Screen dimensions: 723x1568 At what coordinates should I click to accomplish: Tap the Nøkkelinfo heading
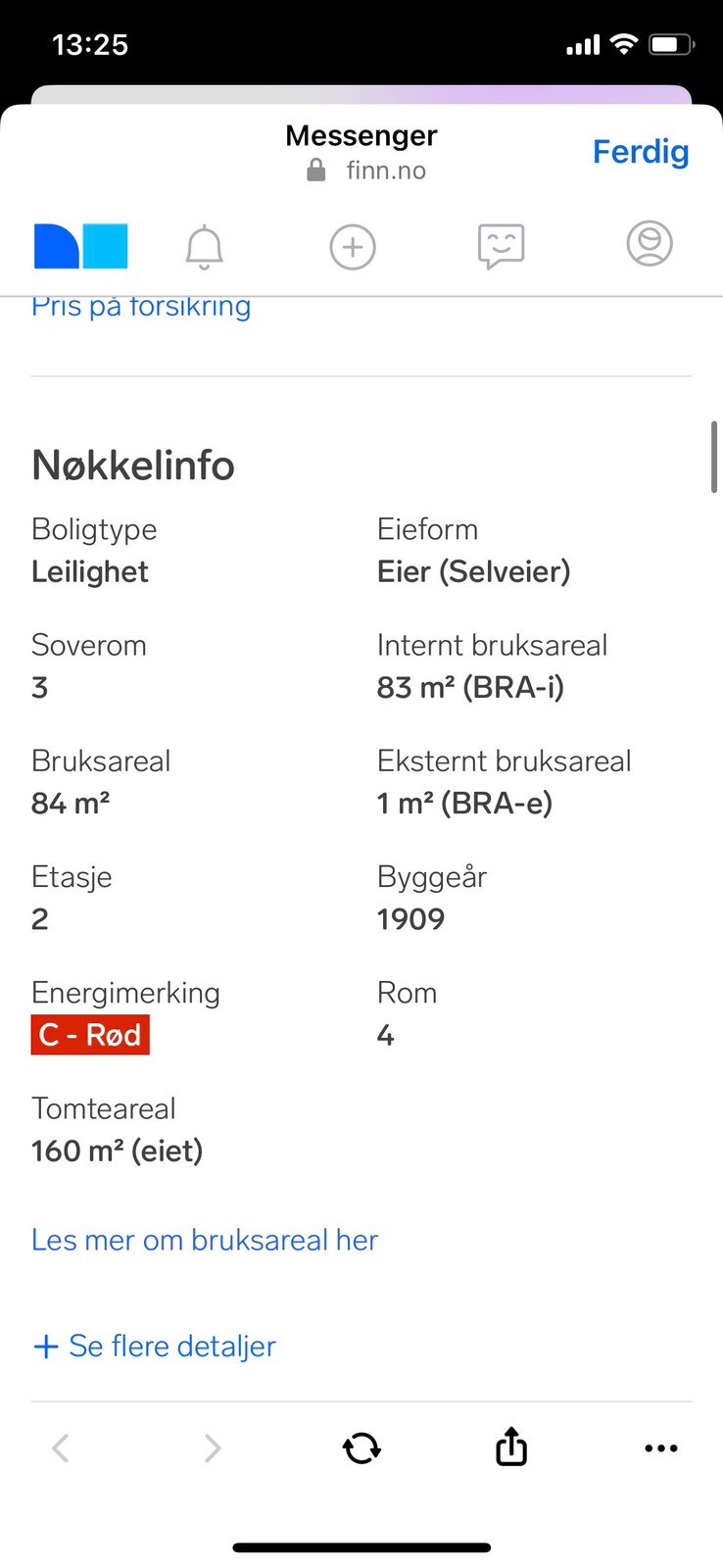(133, 465)
